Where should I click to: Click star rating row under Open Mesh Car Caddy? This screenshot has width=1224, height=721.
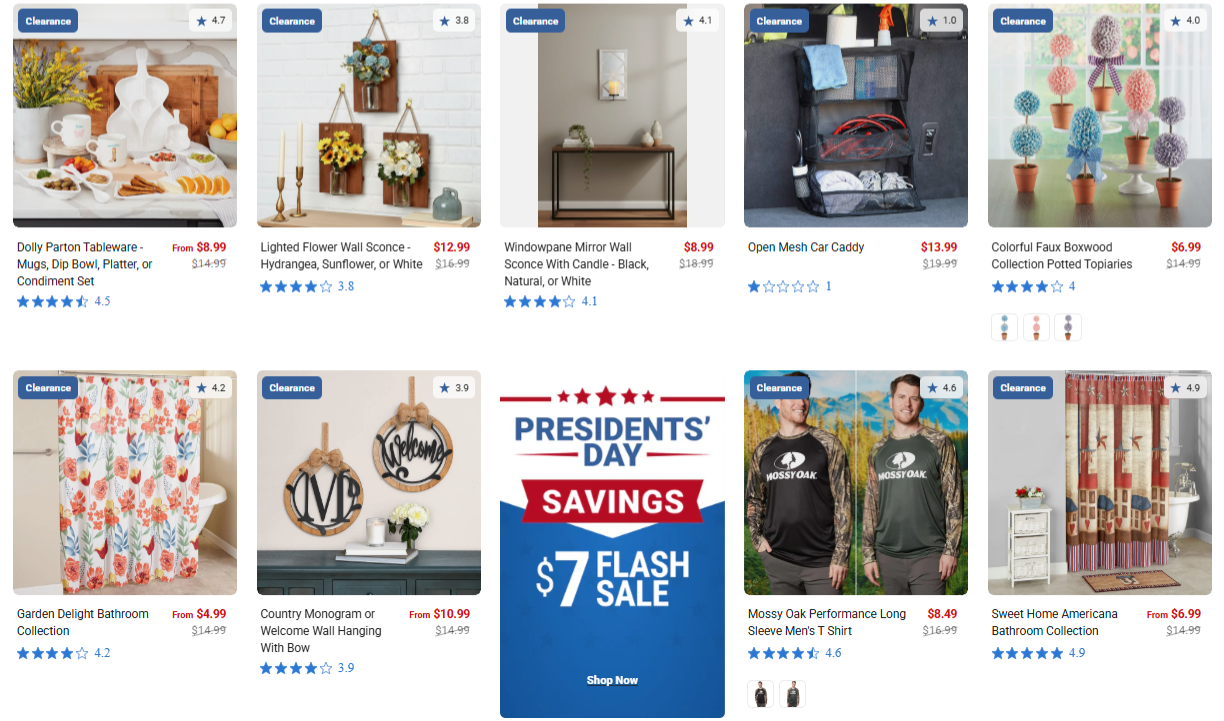click(790, 287)
